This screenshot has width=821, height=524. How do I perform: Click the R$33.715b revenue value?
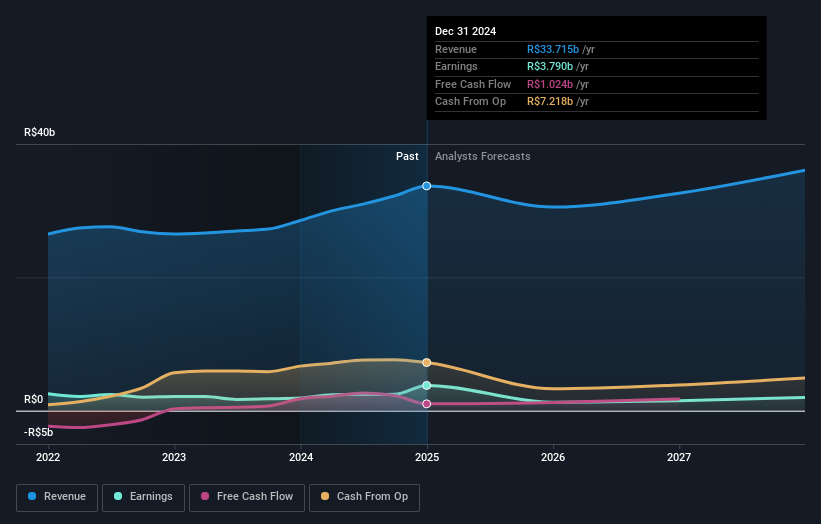[553, 49]
